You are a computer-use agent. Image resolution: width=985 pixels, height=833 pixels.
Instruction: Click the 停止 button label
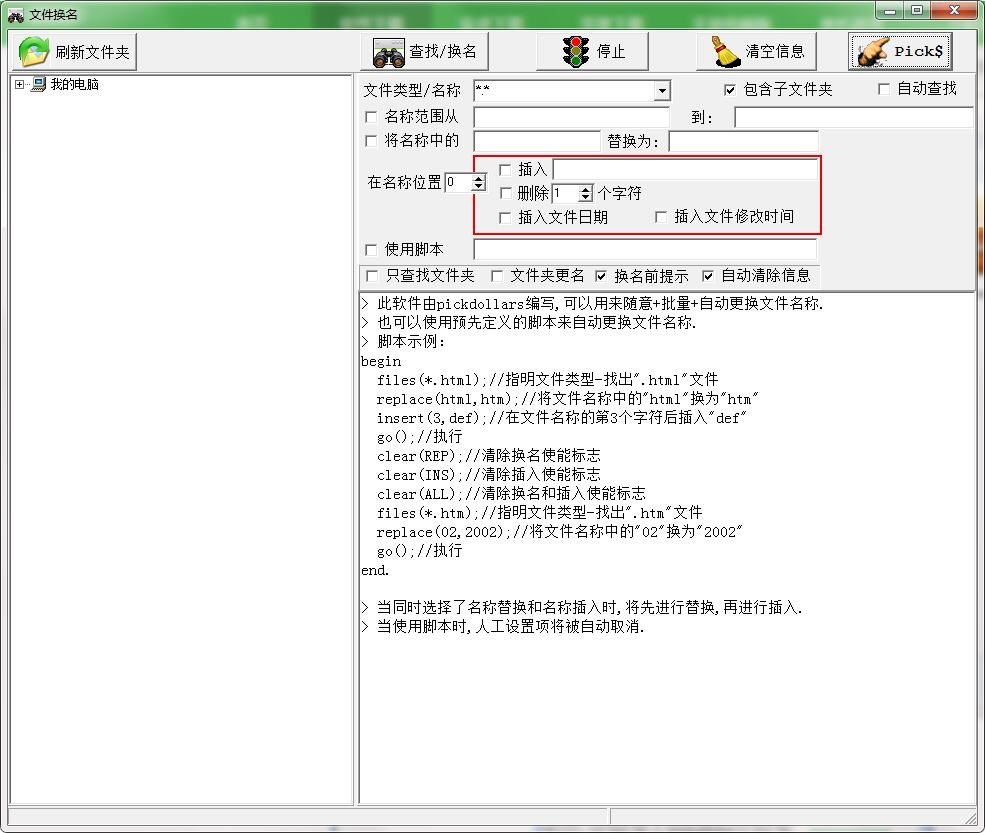coord(611,52)
